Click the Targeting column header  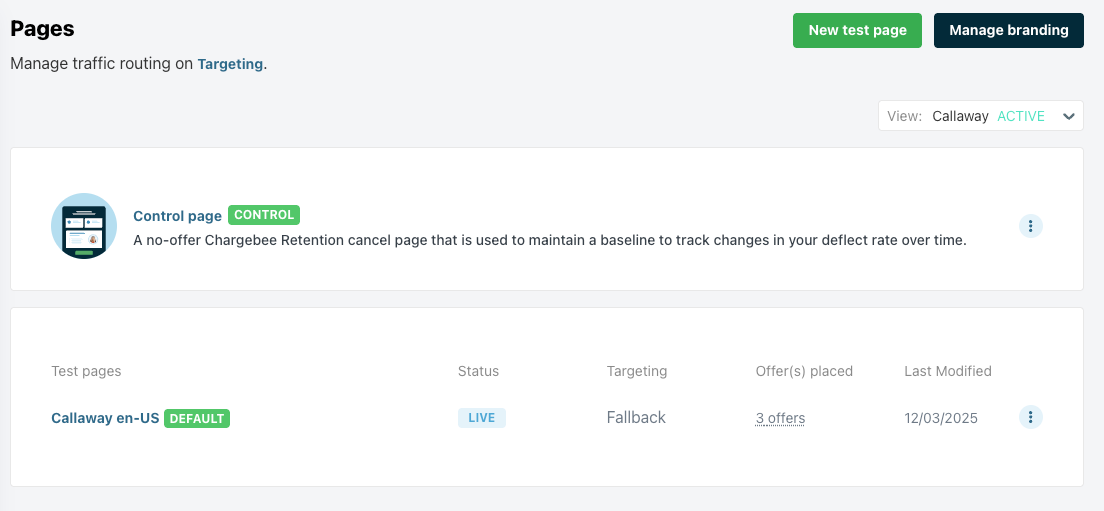(636, 371)
